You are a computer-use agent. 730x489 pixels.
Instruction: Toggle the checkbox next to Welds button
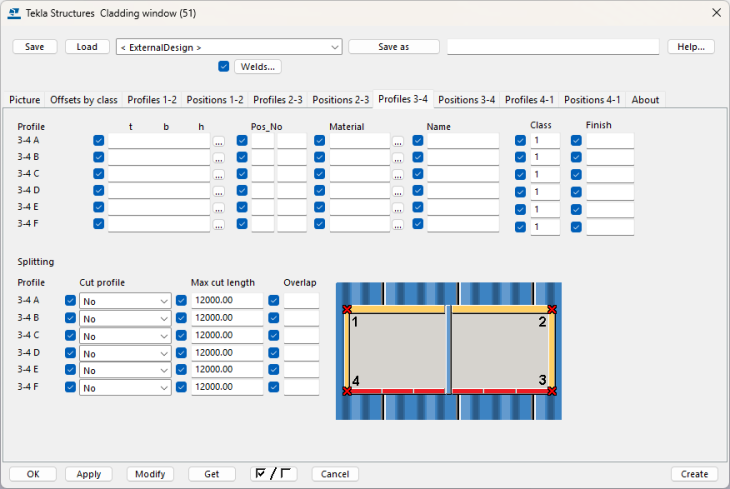click(x=224, y=67)
